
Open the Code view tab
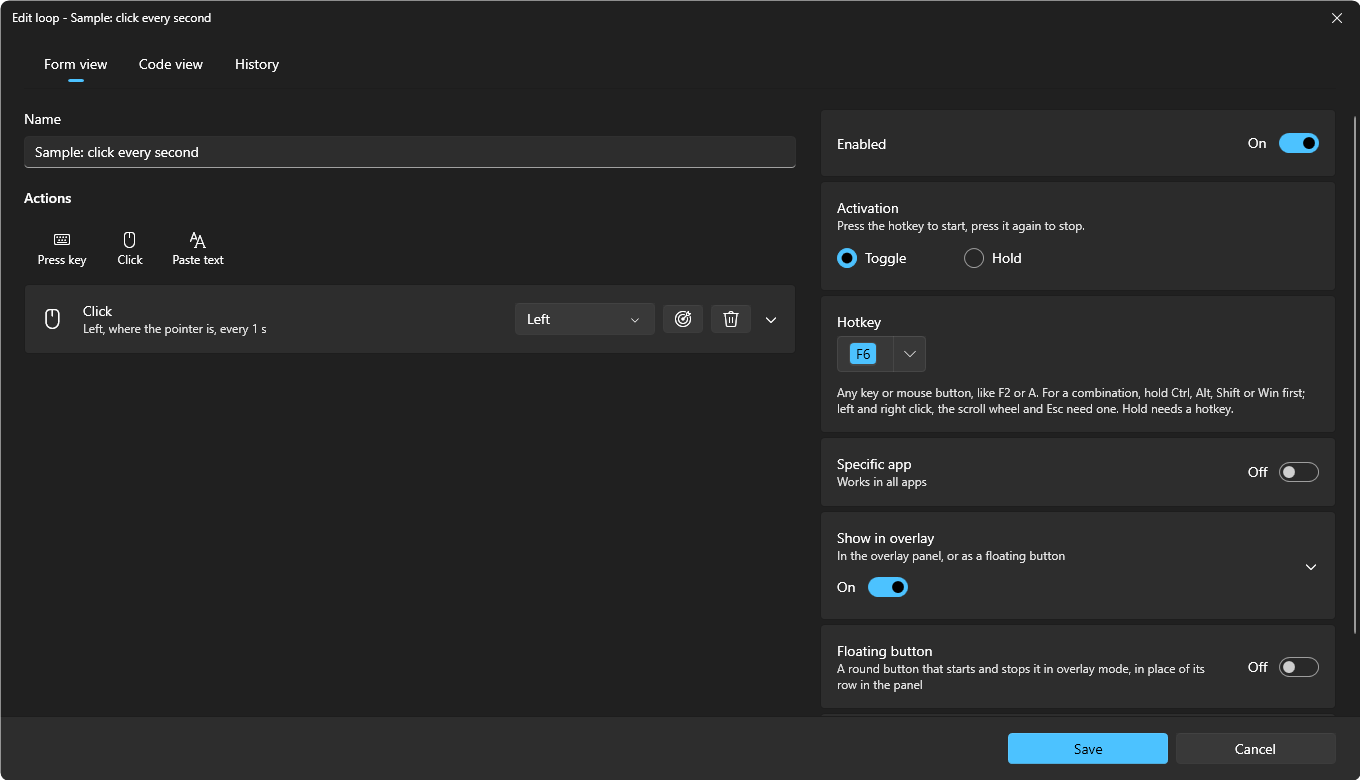[171, 64]
